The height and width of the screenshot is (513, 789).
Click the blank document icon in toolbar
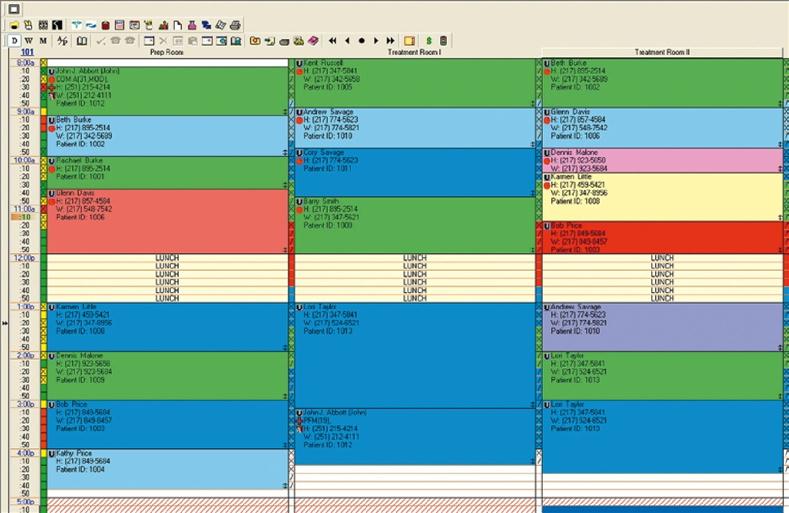177,24
